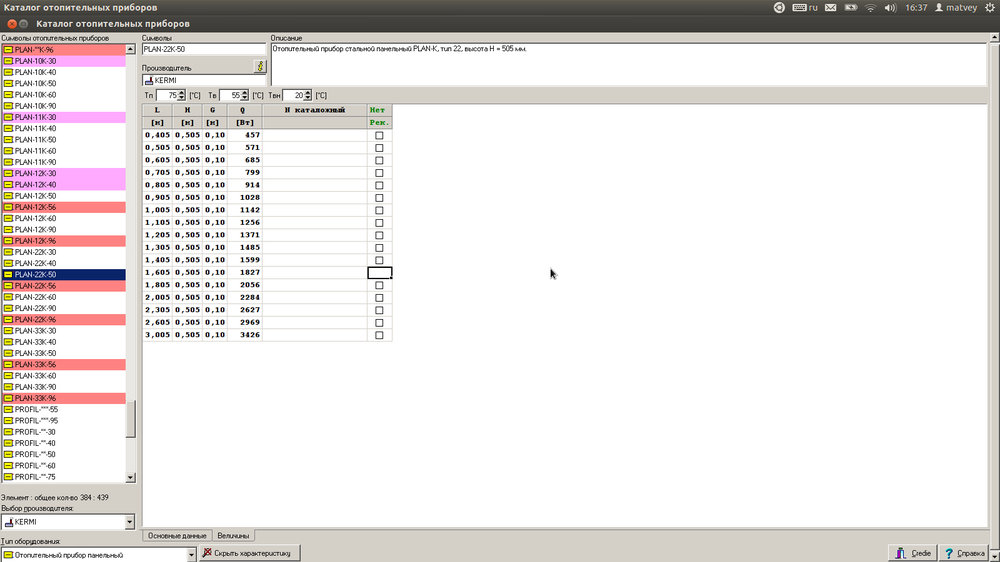Select the Величины tab
Screen dimensions: 1000x562
click(234, 536)
